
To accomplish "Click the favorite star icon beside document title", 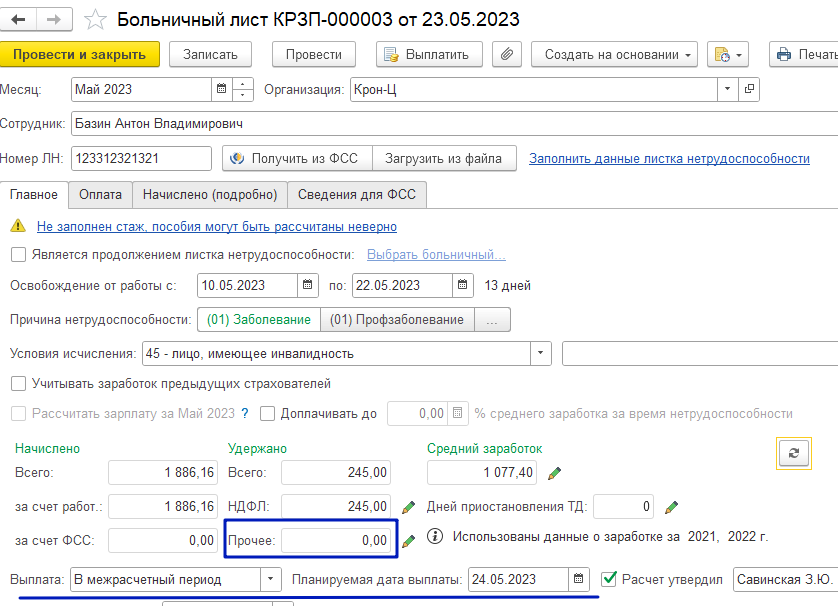I will point(95,20).
